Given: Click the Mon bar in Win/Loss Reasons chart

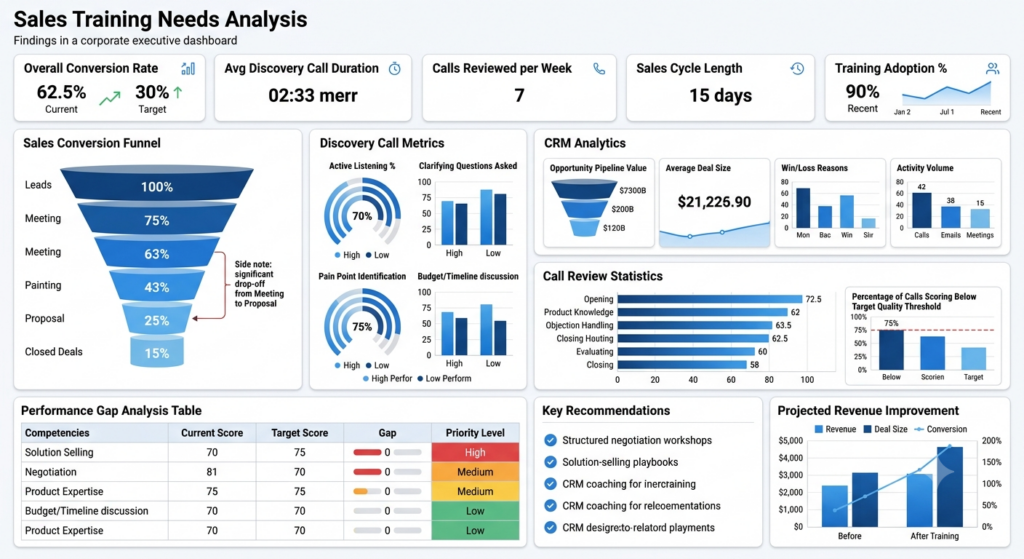Looking at the screenshot, I should (x=803, y=208).
